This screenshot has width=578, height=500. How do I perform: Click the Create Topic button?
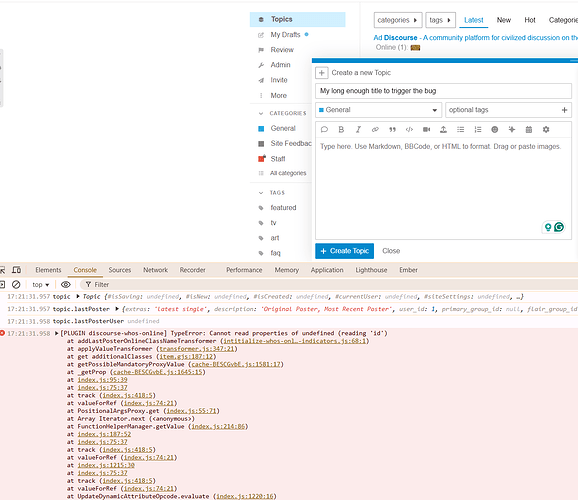point(344,251)
